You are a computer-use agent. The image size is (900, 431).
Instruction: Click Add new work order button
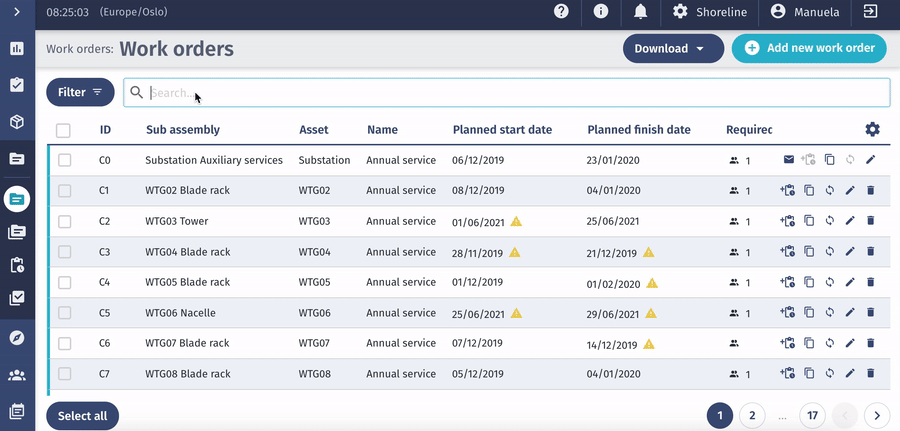tap(809, 48)
